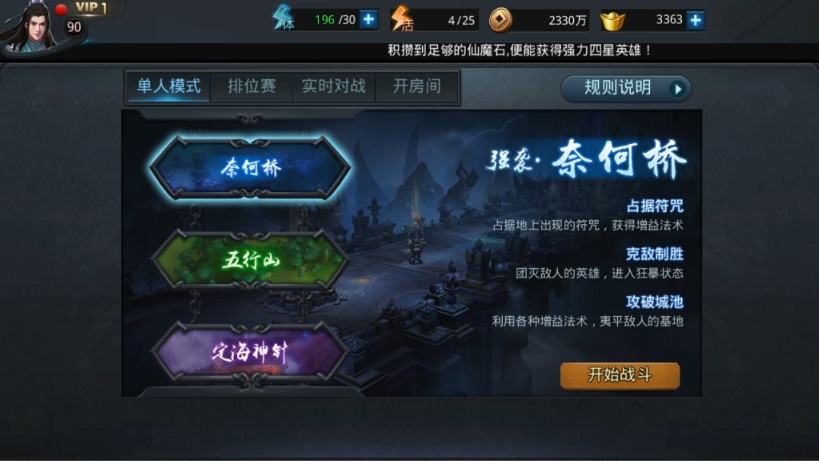The image size is (819, 461).
Task: Select the 定海神针 map
Action: pyautogui.click(x=250, y=352)
